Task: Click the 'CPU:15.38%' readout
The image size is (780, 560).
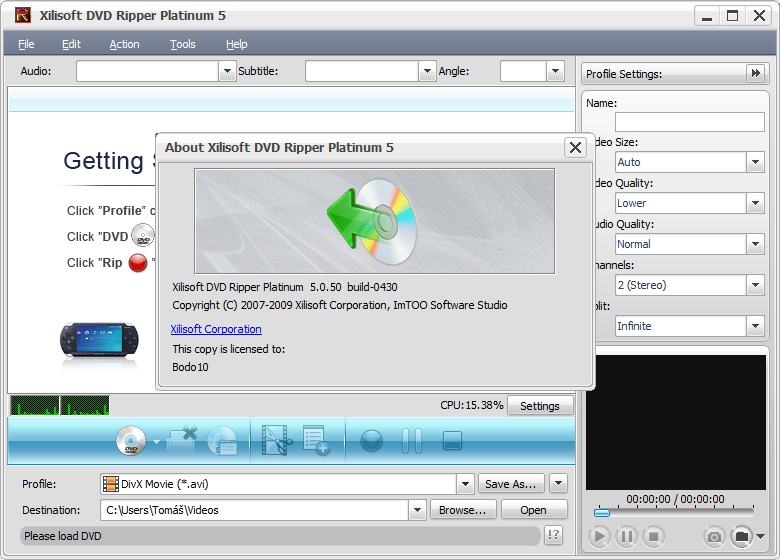Action: click(x=472, y=405)
